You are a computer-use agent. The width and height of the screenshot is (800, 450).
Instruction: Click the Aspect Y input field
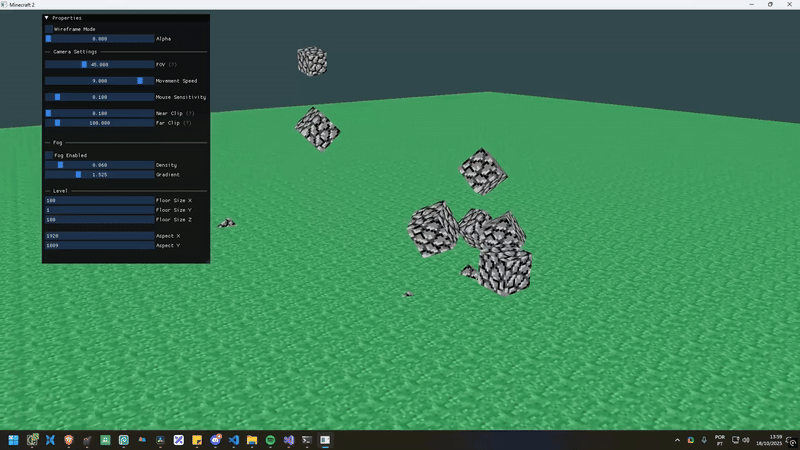pyautogui.click(x=99, y=245)
